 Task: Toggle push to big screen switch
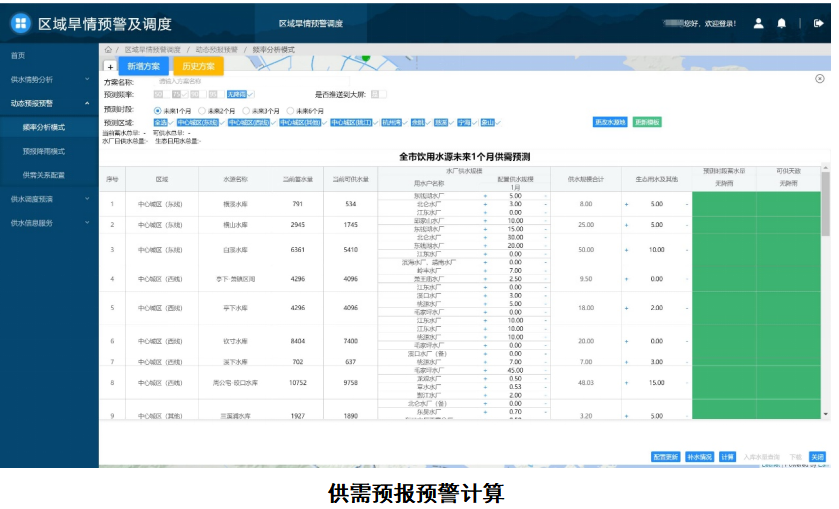378,94
